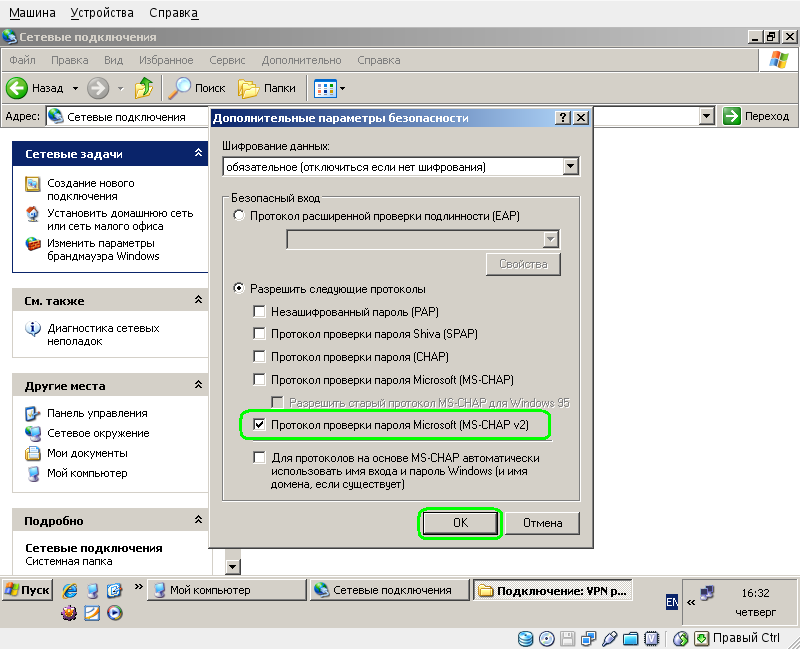Click the green-arrow host key indicator
The width and height of the screenshot is (800, 649).
[x=702, y=638]
